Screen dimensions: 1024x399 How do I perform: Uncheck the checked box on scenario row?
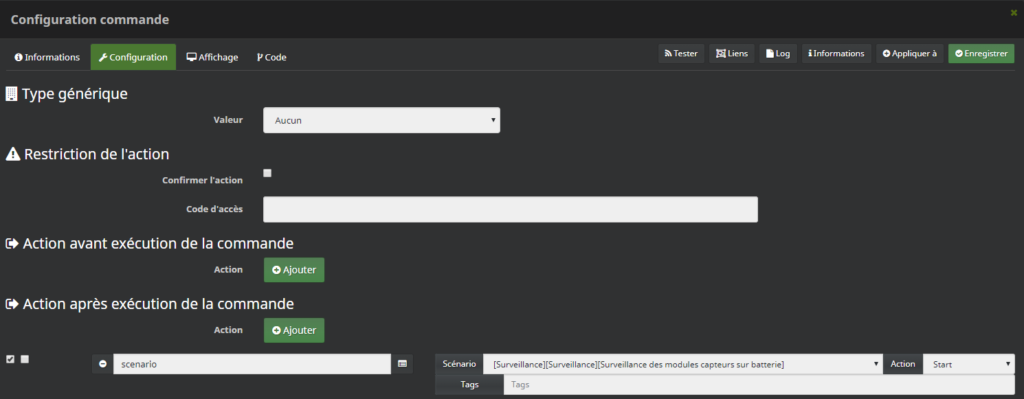tap(10, 359)
